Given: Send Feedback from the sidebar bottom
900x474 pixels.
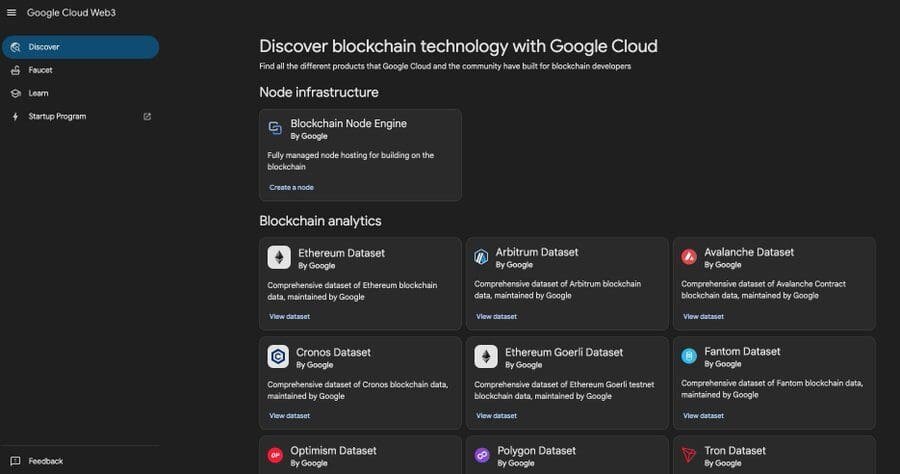Looking at the screenshot, I should (x=45, y=461).
